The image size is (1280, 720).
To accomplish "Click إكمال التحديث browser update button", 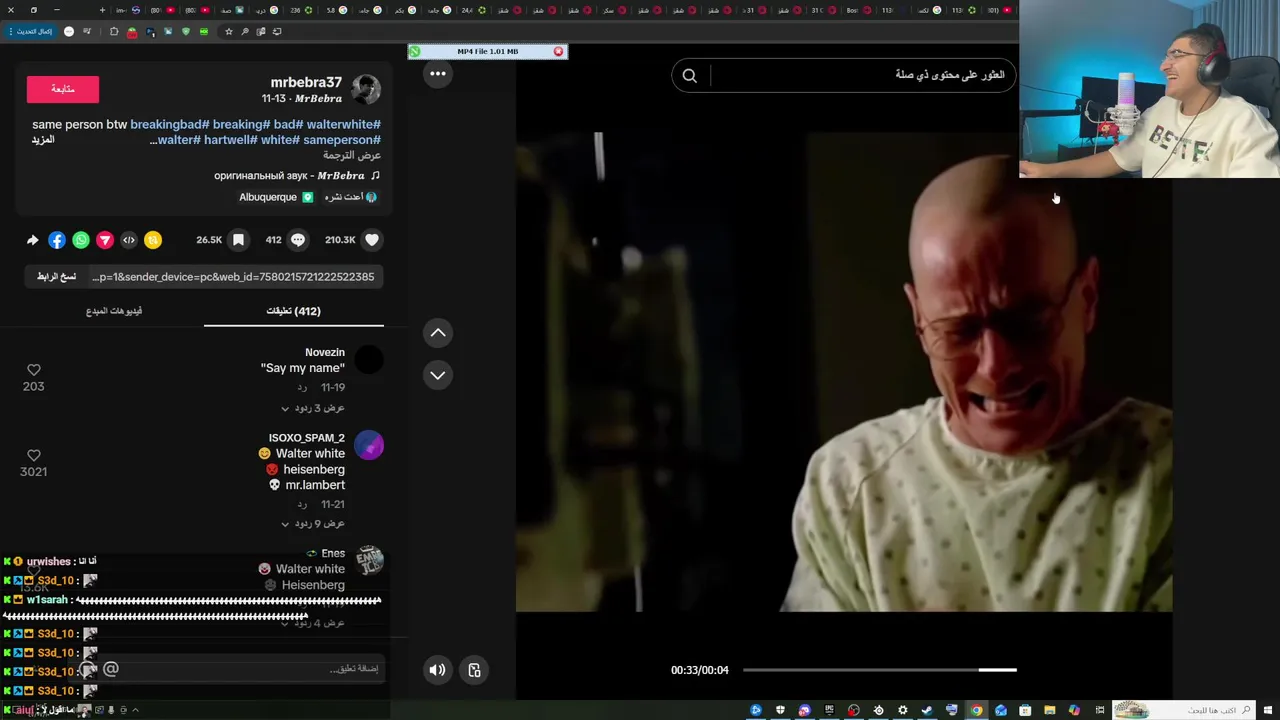I will (x=29, y=31).
